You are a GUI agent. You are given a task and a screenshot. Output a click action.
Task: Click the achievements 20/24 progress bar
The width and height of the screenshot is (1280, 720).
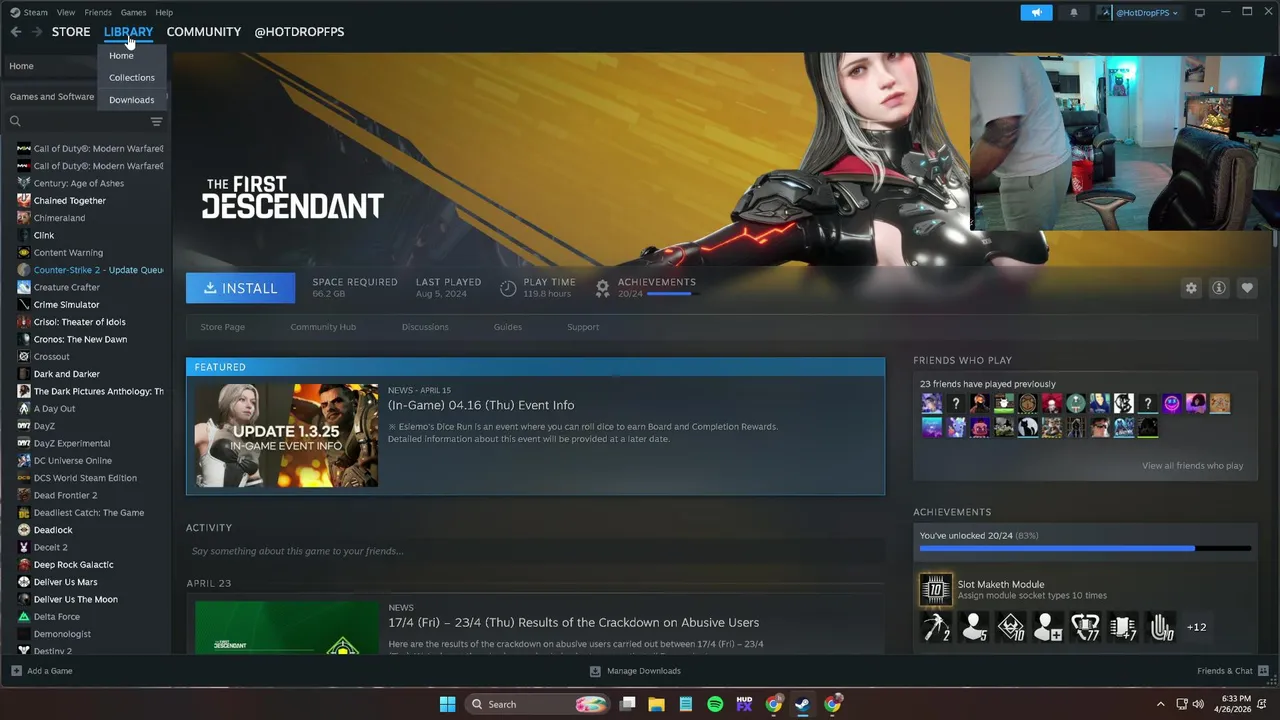click(x=1085, y=548)
